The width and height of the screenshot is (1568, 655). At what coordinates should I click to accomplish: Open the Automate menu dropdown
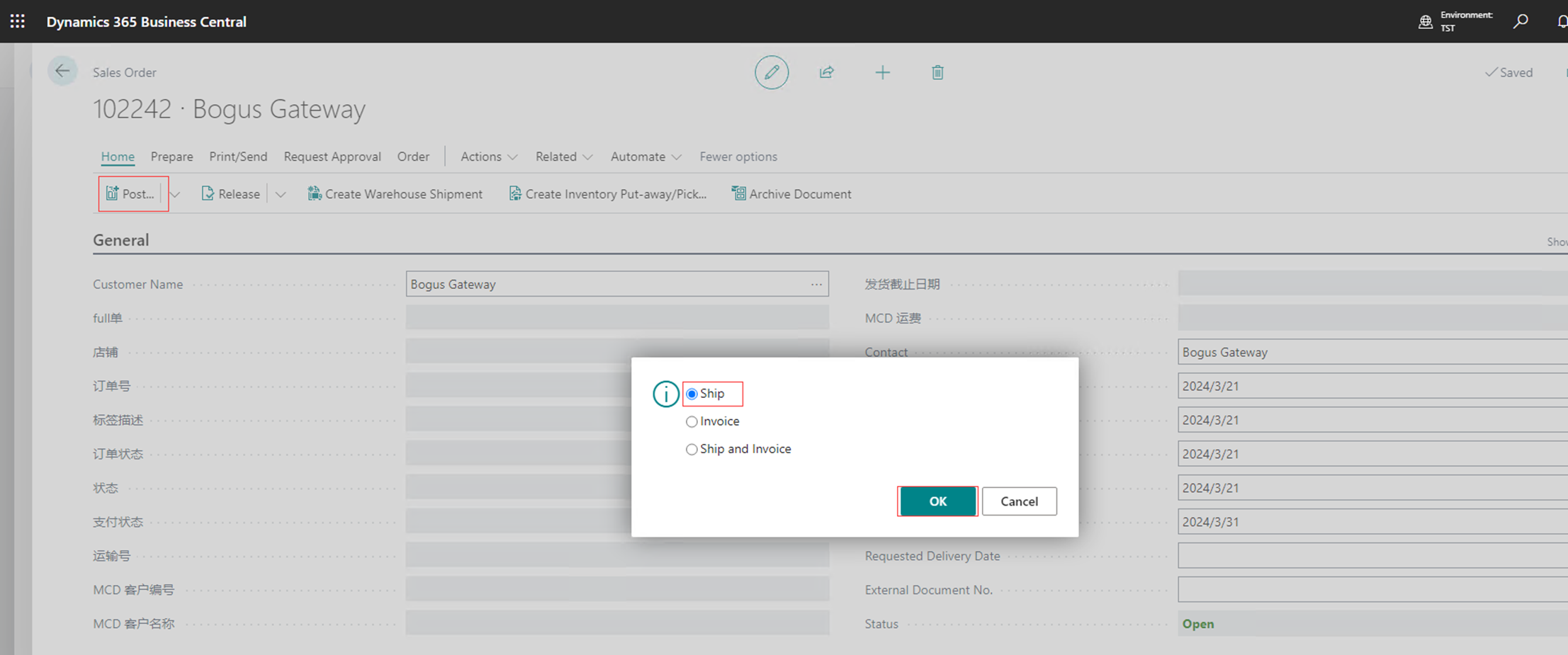645,156
